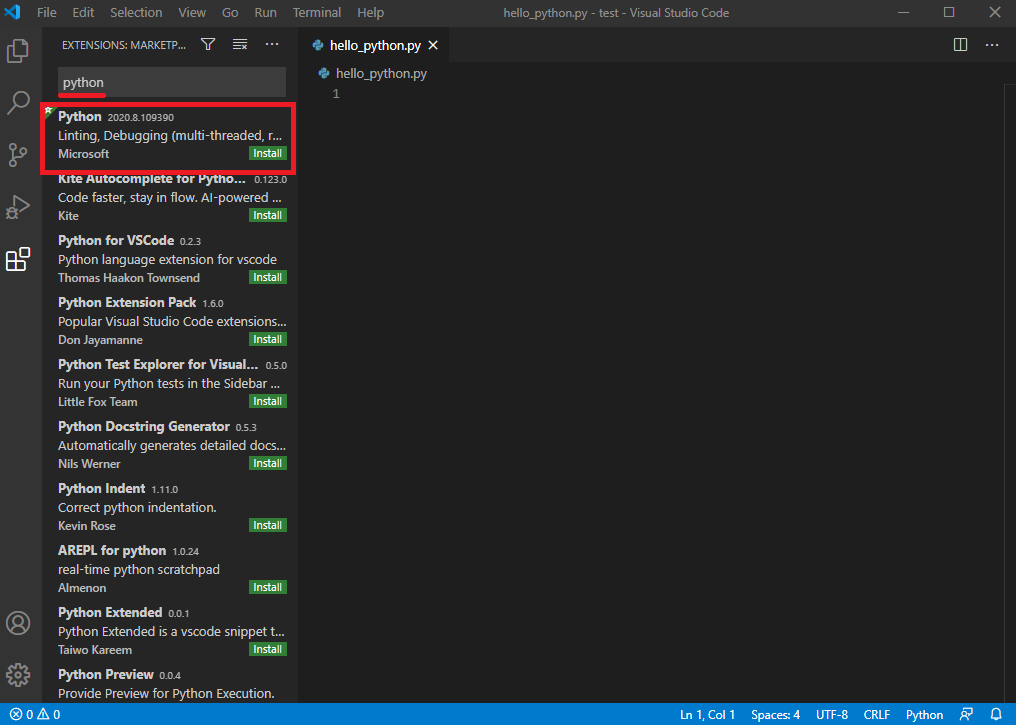Open the View menu
Viewport: 1016px width, 725px height.
point(192,12)
